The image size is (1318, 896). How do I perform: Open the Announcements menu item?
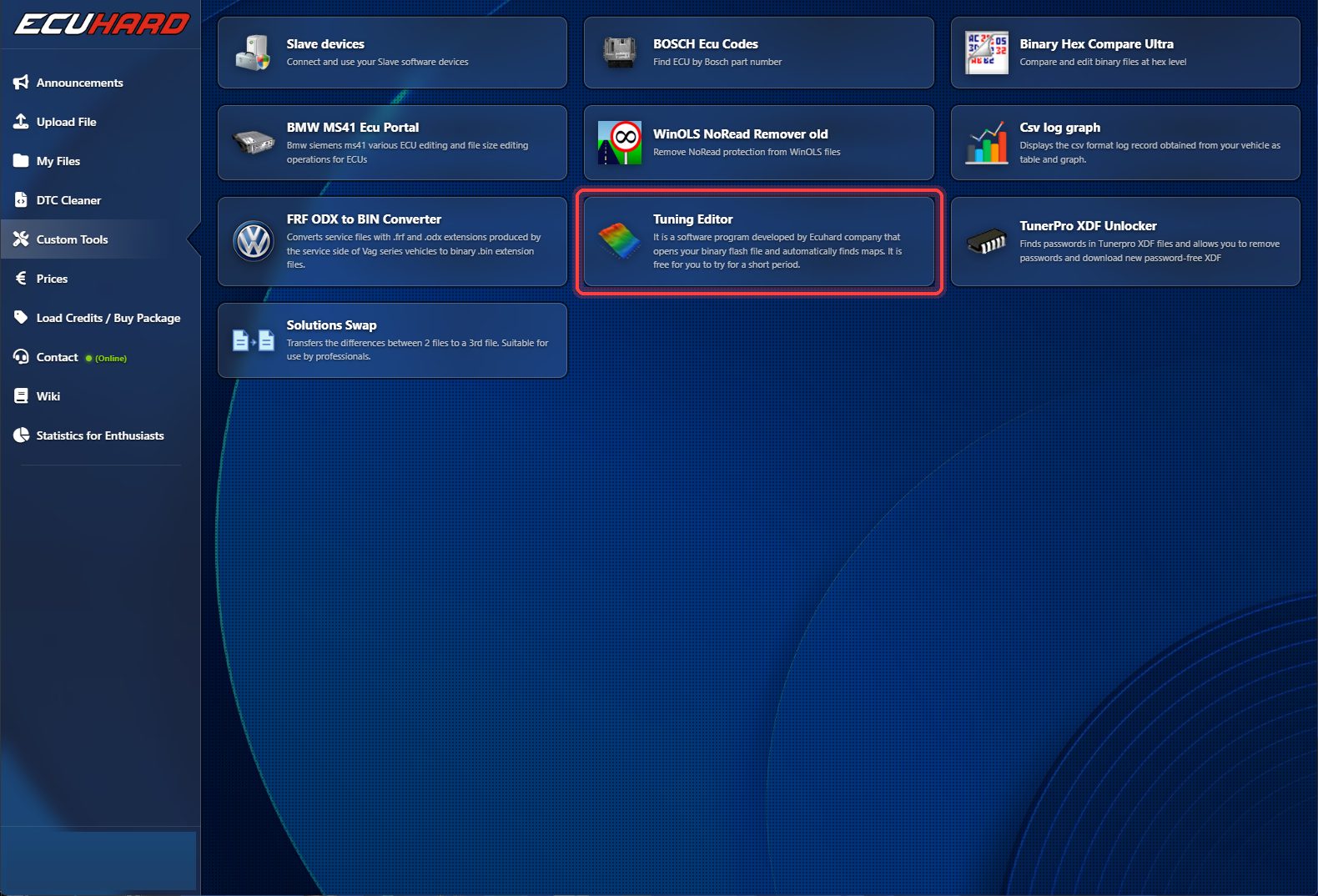(x=101, y=83)
